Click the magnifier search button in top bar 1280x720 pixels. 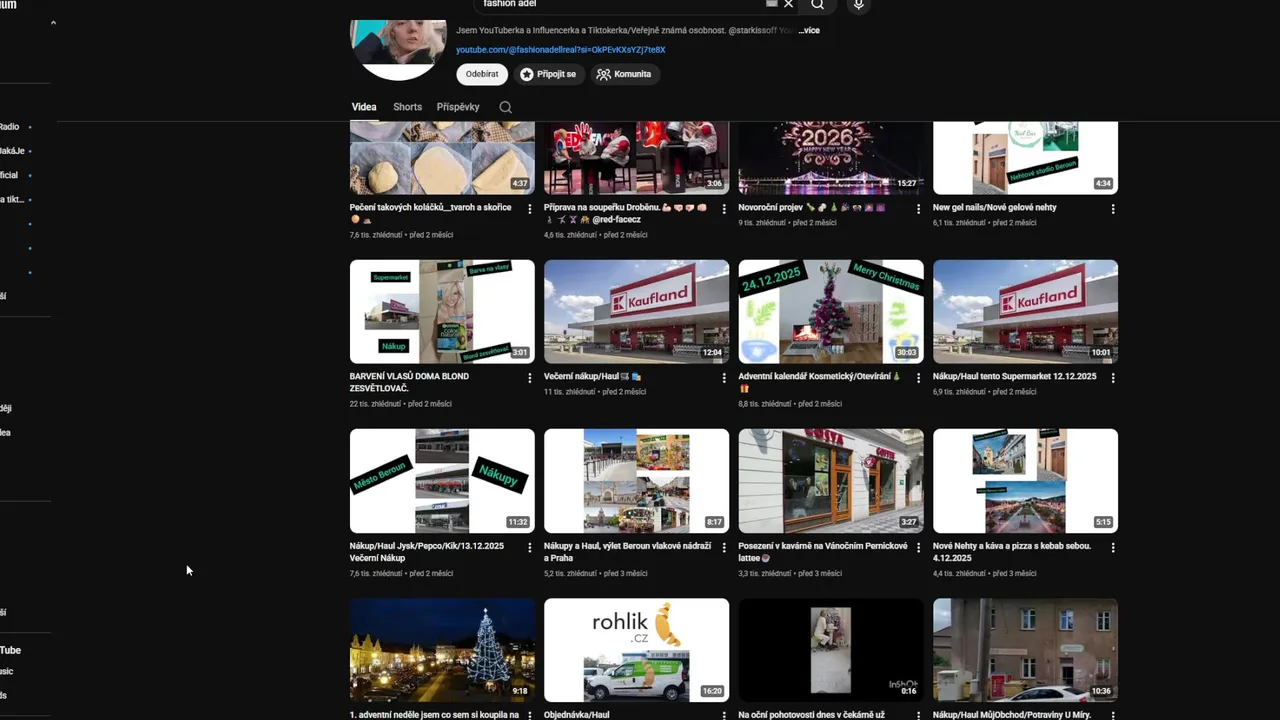coord(818,4)
